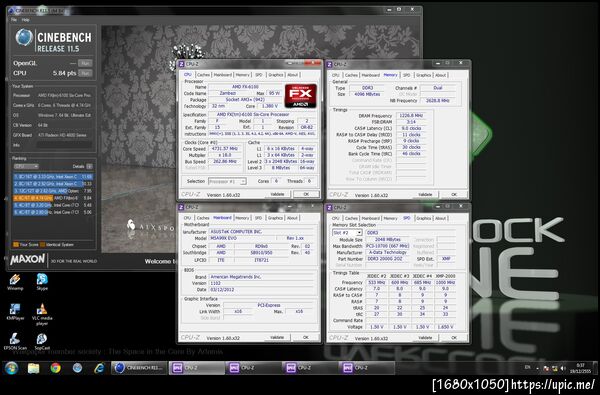Image resolution: width=600 pixels, height=395 pixels.
Task: Open Skype desktop shortcut
Action: (x=42, y=282)
